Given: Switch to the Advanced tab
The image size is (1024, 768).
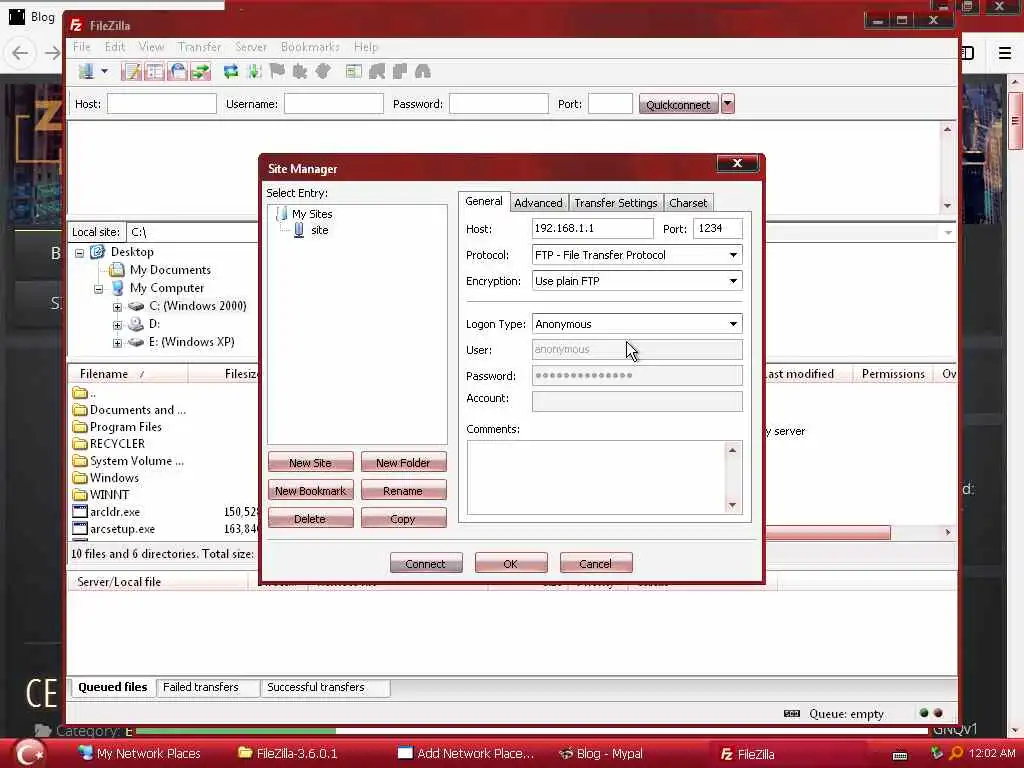Looking at the screenshot, I should click(538, 202).
